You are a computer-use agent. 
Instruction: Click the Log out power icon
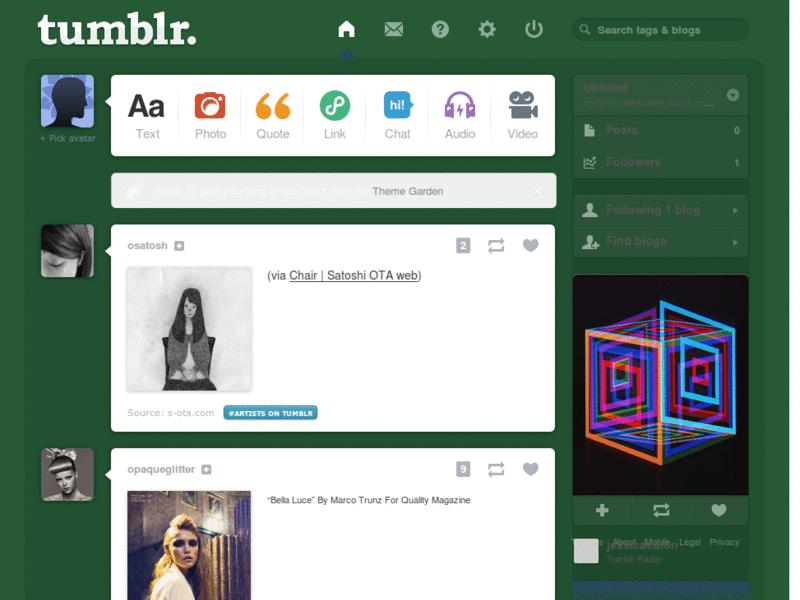(x=534, y=29)
